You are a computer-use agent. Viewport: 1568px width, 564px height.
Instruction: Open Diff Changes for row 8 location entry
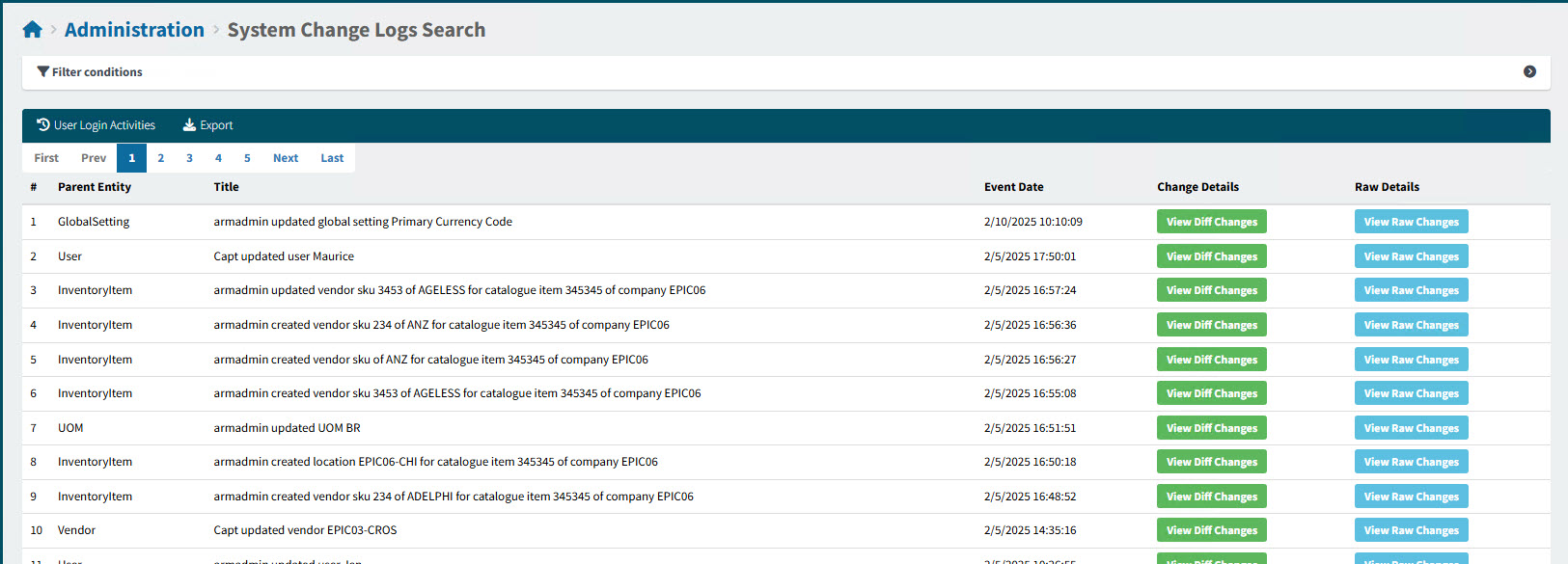[1211, 462]
